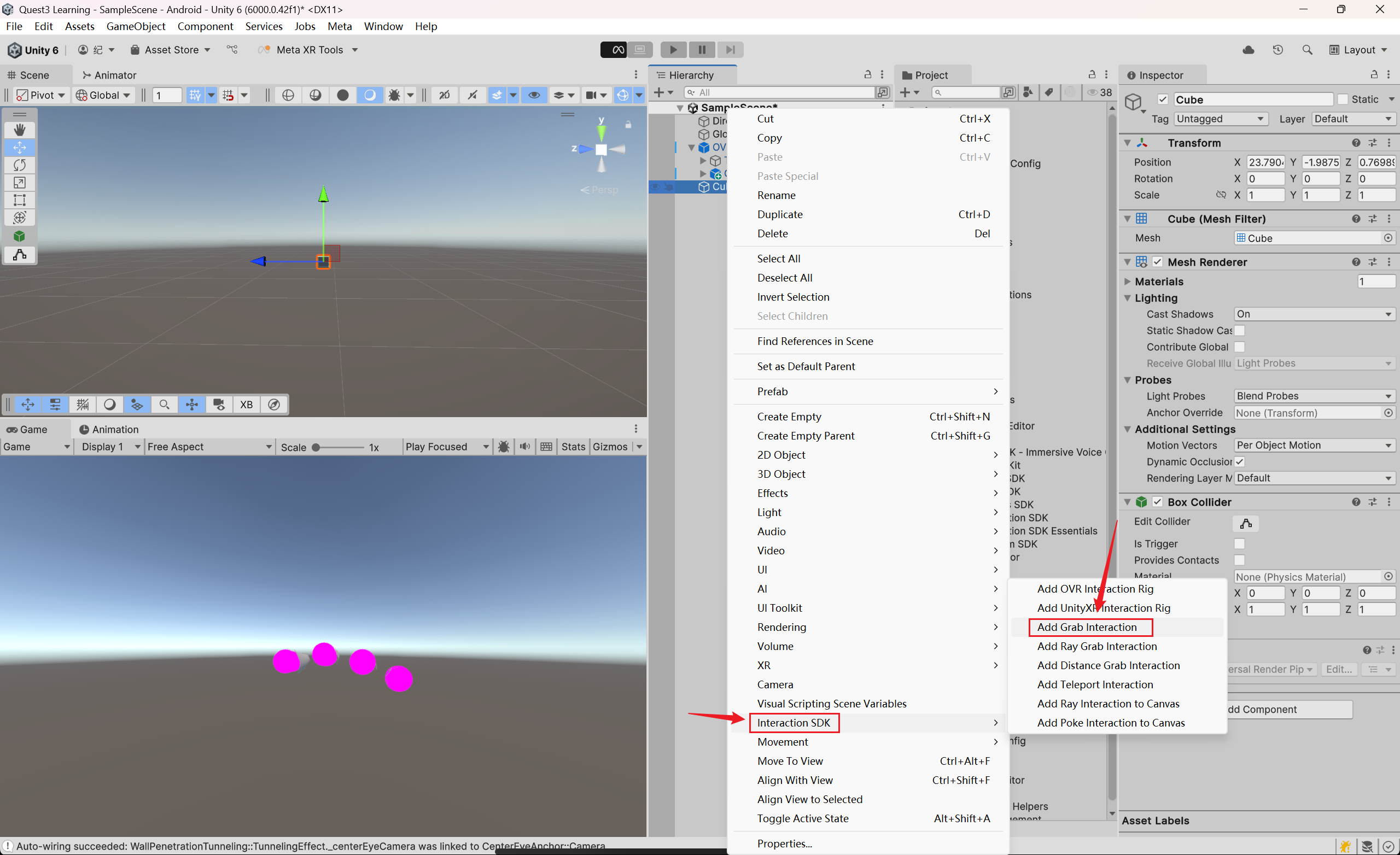Open the Component menu
This screenshot has height=855, width=1400.
[x=205, y=27]
